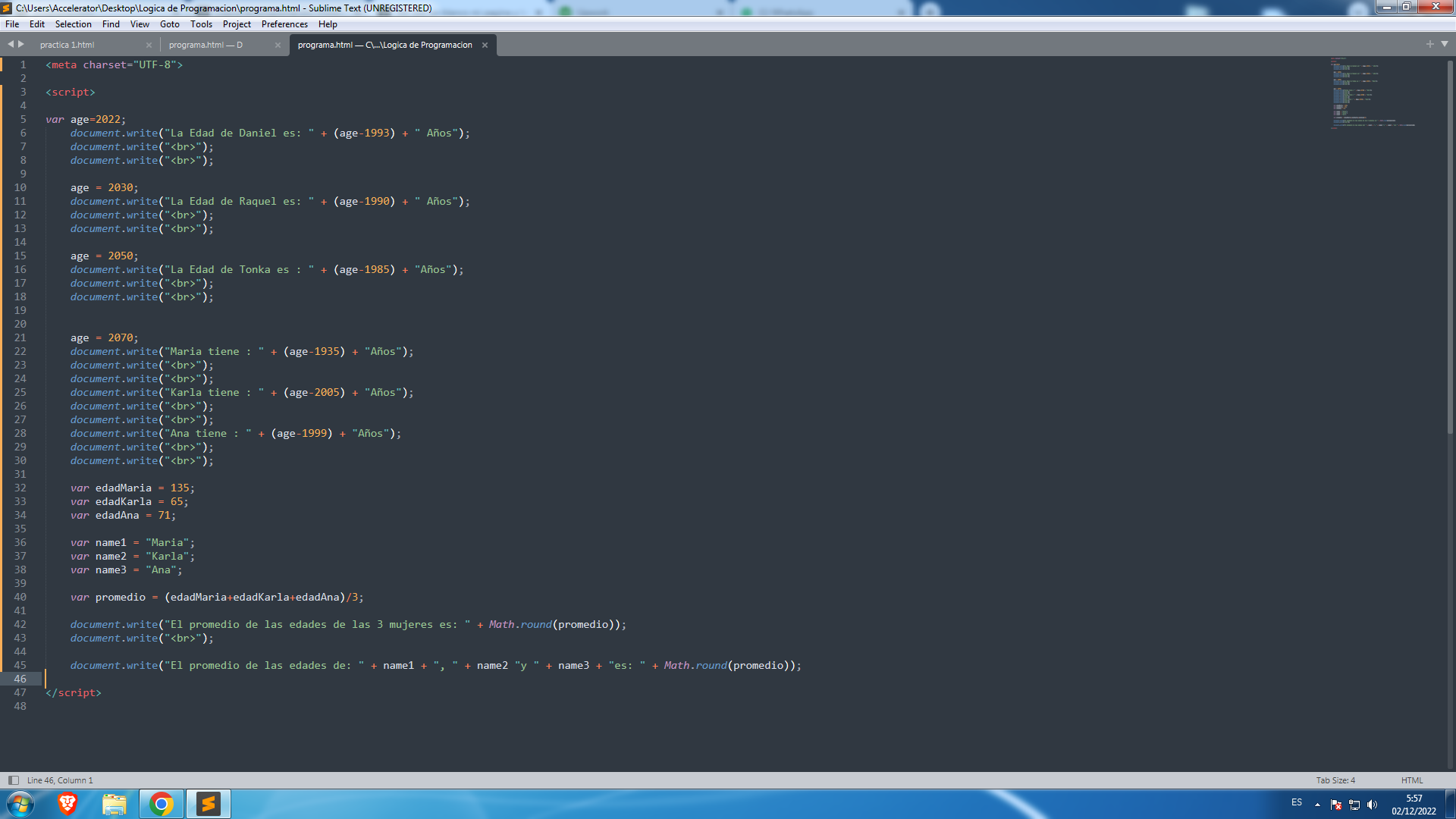Close the active programa.html tab
Viewport: 1456px width, 819px height.
[485, 45]
